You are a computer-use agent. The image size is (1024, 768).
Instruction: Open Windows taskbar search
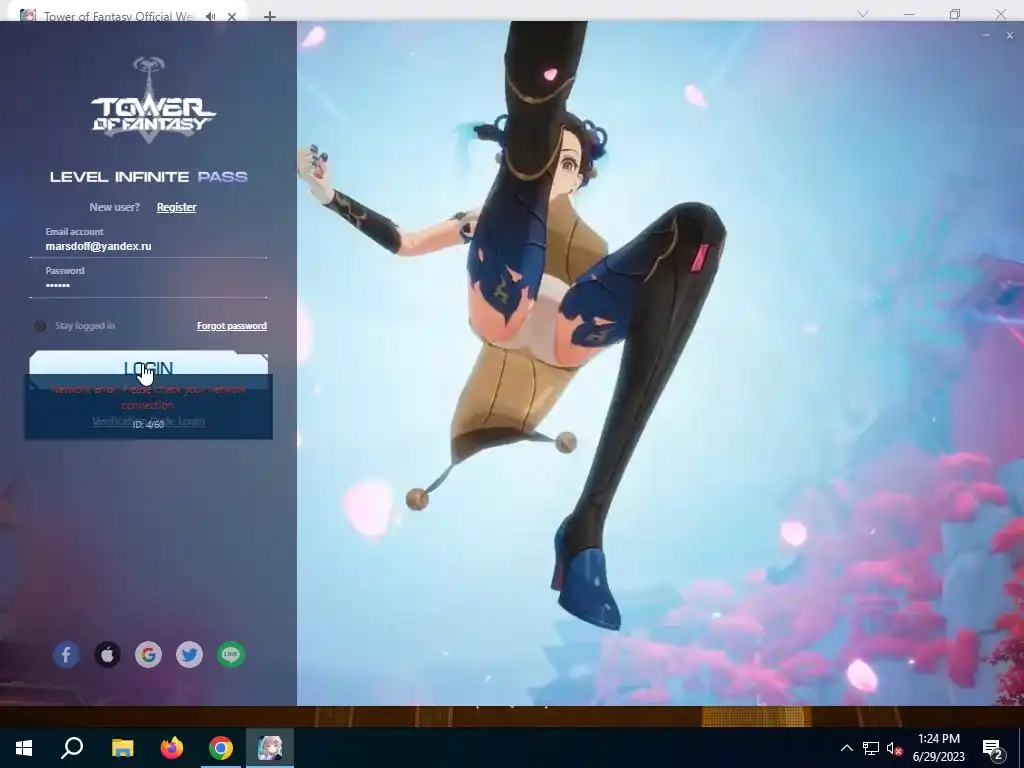(x=72, y=748)
